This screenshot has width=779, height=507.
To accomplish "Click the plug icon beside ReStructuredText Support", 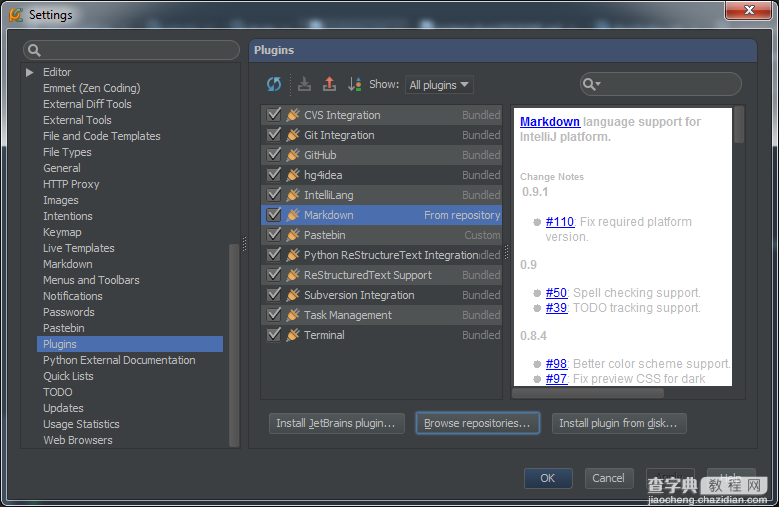I will [x=293, y=275].
